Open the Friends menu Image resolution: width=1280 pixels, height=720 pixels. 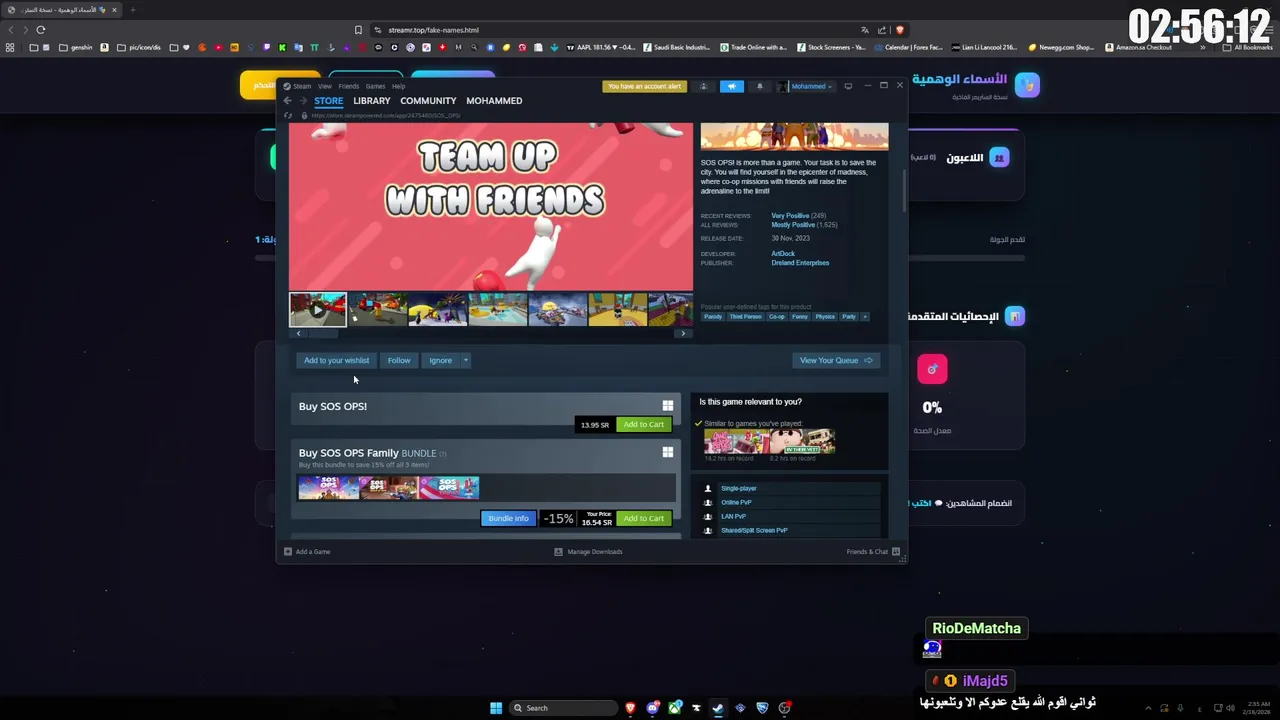pos(348,86)
